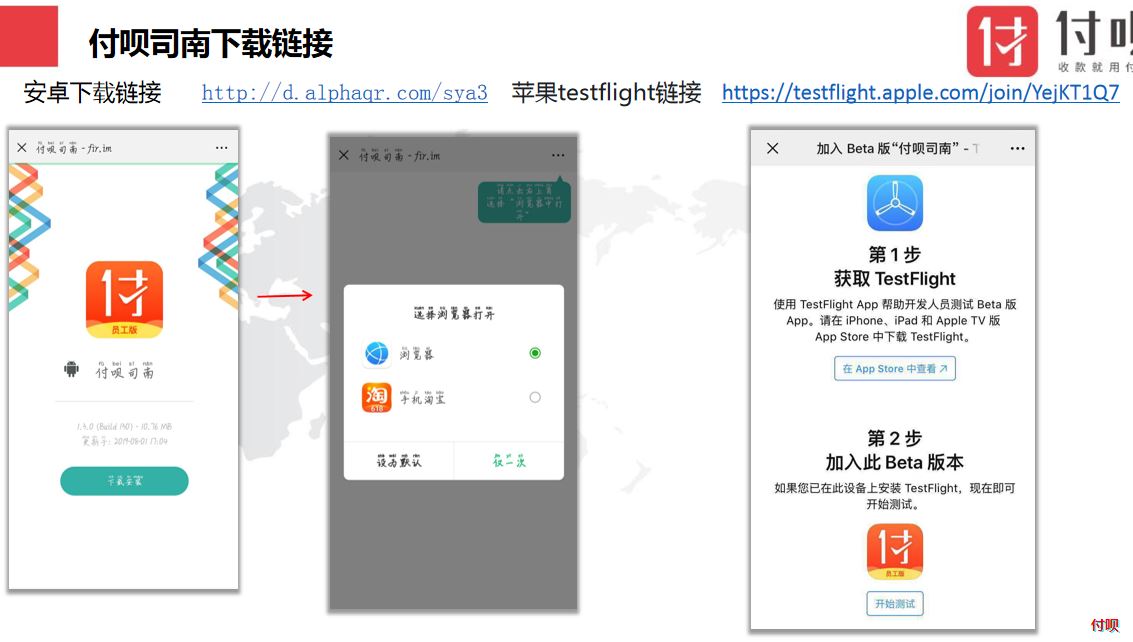Click the red 付呗 logo in slide corner
The image size is (1133, 642).
pos(1002,41)
